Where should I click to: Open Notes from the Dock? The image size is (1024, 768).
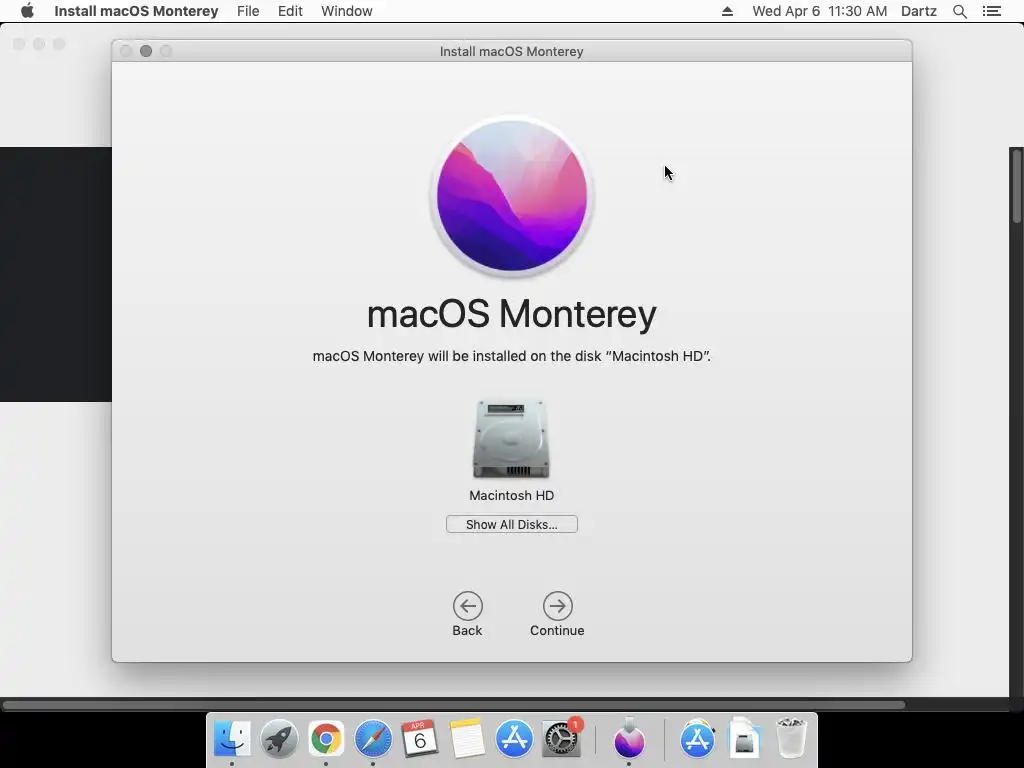tap(466, 739)
